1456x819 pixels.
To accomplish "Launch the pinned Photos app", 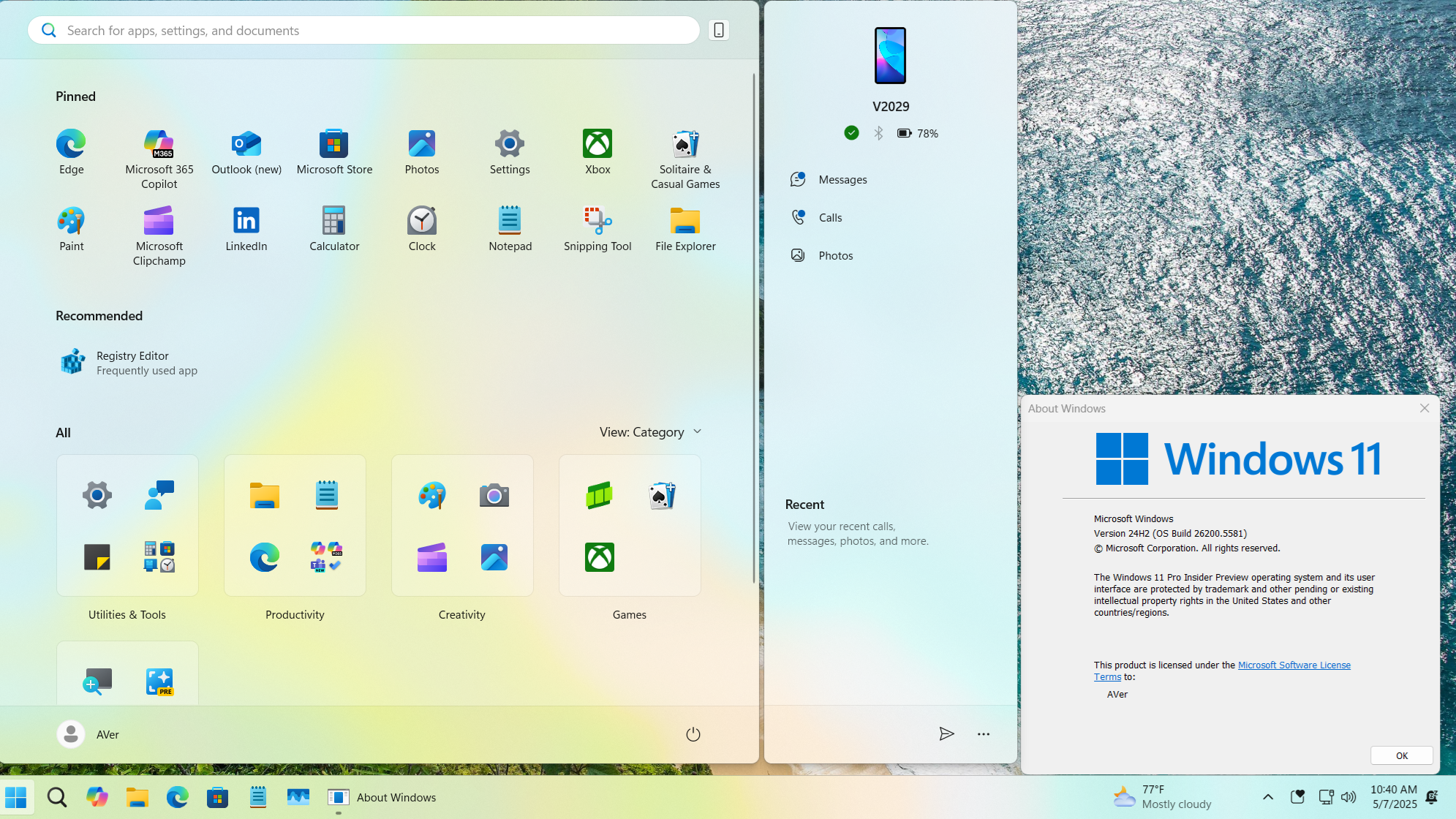I will [422, 152].
